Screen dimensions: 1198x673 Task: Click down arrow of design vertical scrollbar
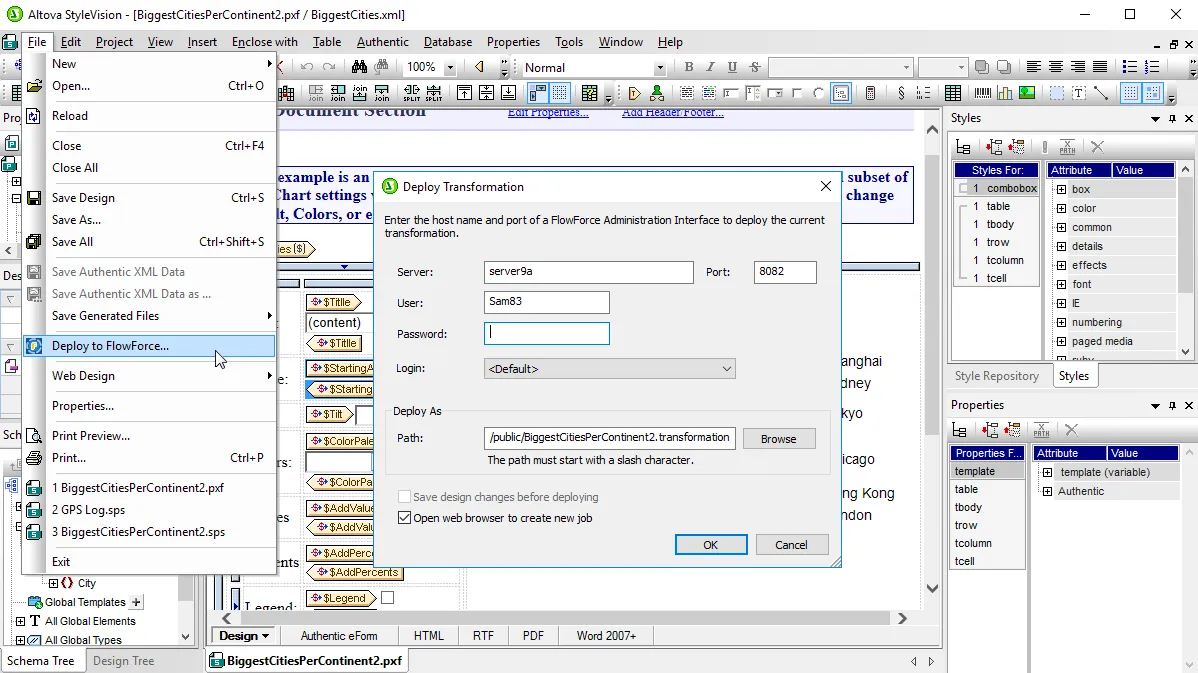click(932, 588)
